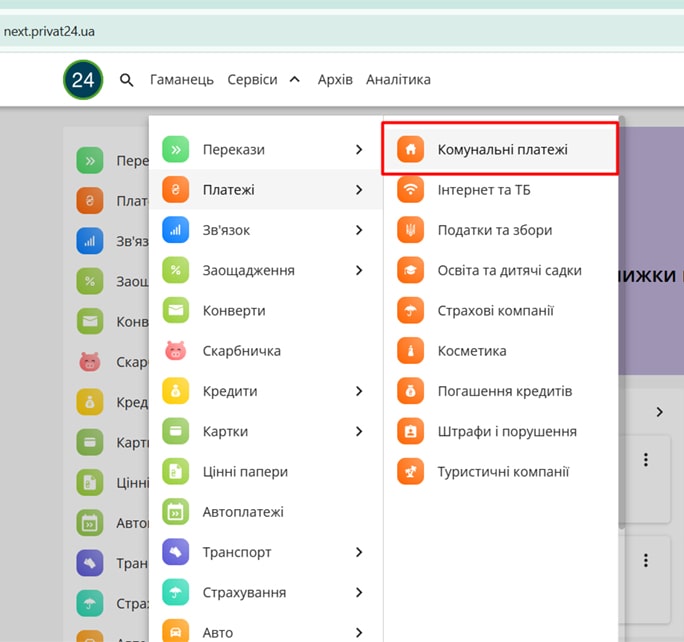
Task: Expand the Транспорт submenu arrow
Action: pyautogui.click(x=359, y=552)
